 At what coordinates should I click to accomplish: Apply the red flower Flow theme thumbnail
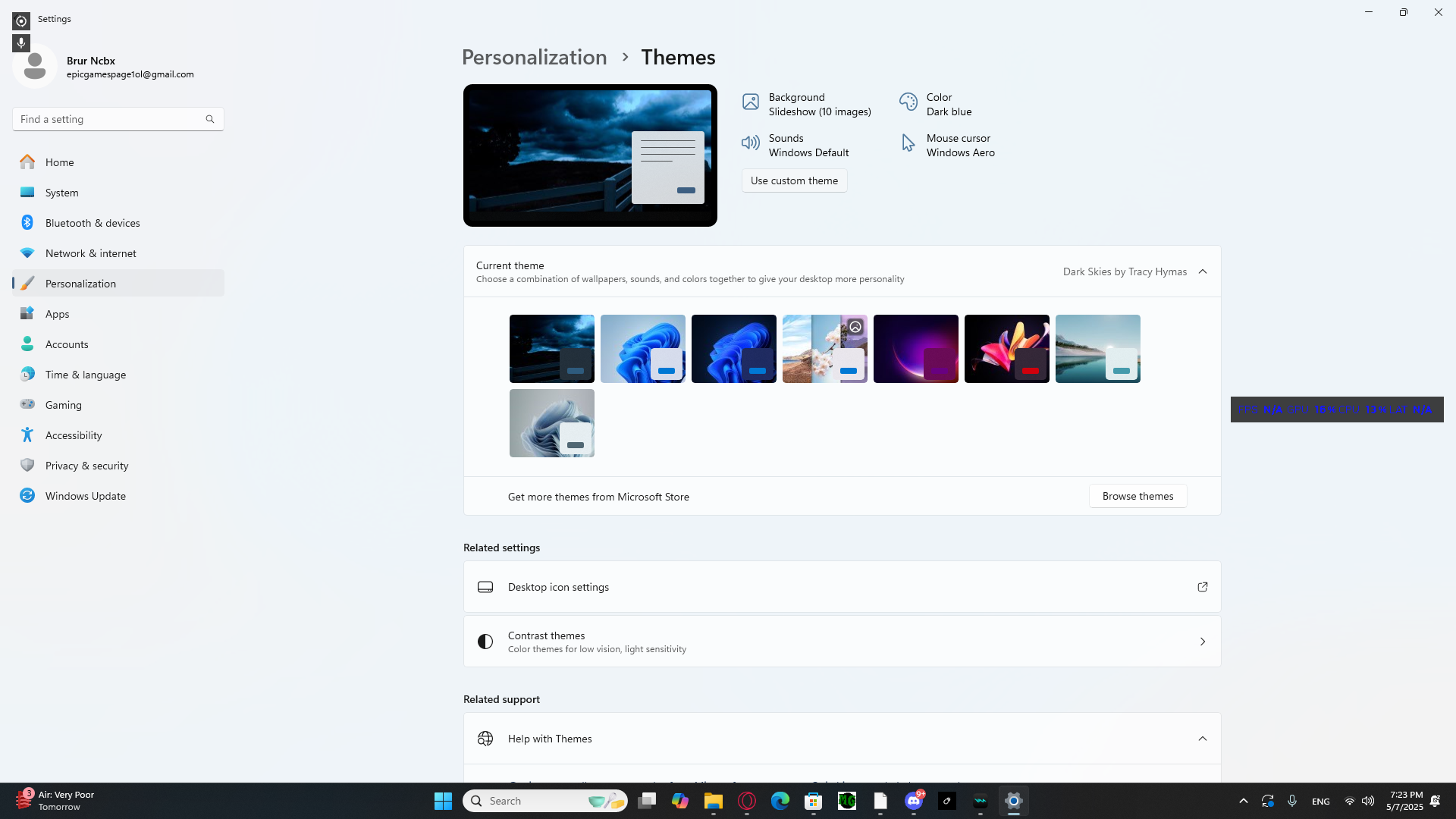click(1006, 348)
